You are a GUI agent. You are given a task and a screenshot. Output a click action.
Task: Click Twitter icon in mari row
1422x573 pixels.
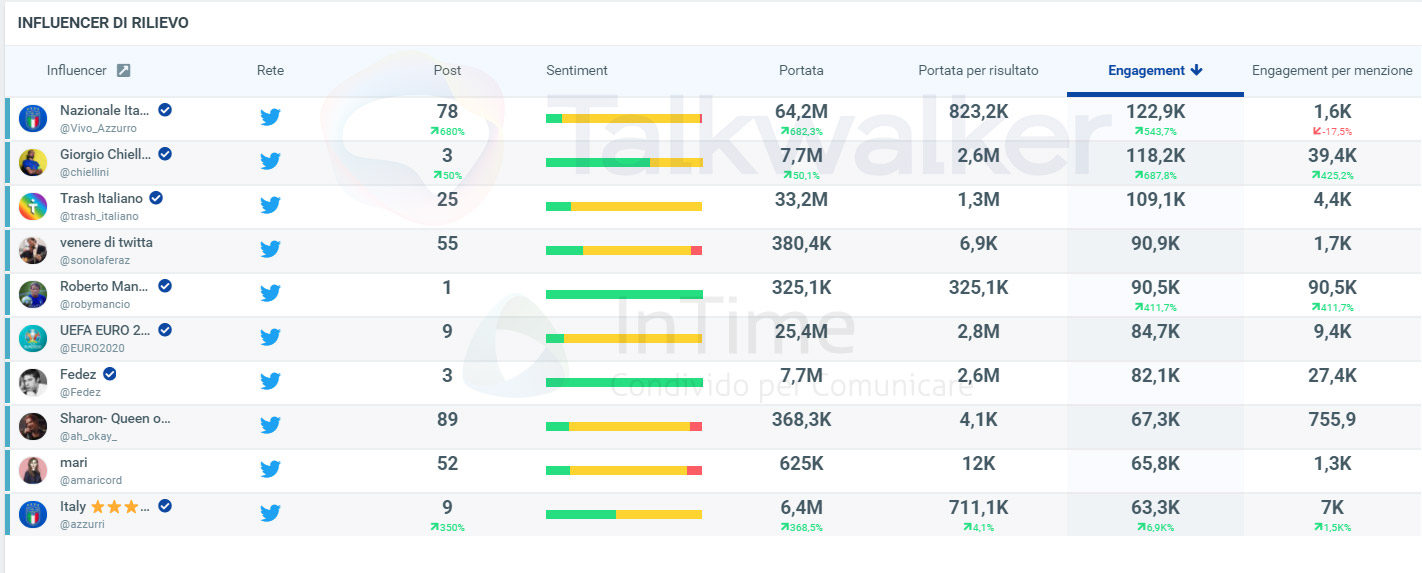[270, 469]
